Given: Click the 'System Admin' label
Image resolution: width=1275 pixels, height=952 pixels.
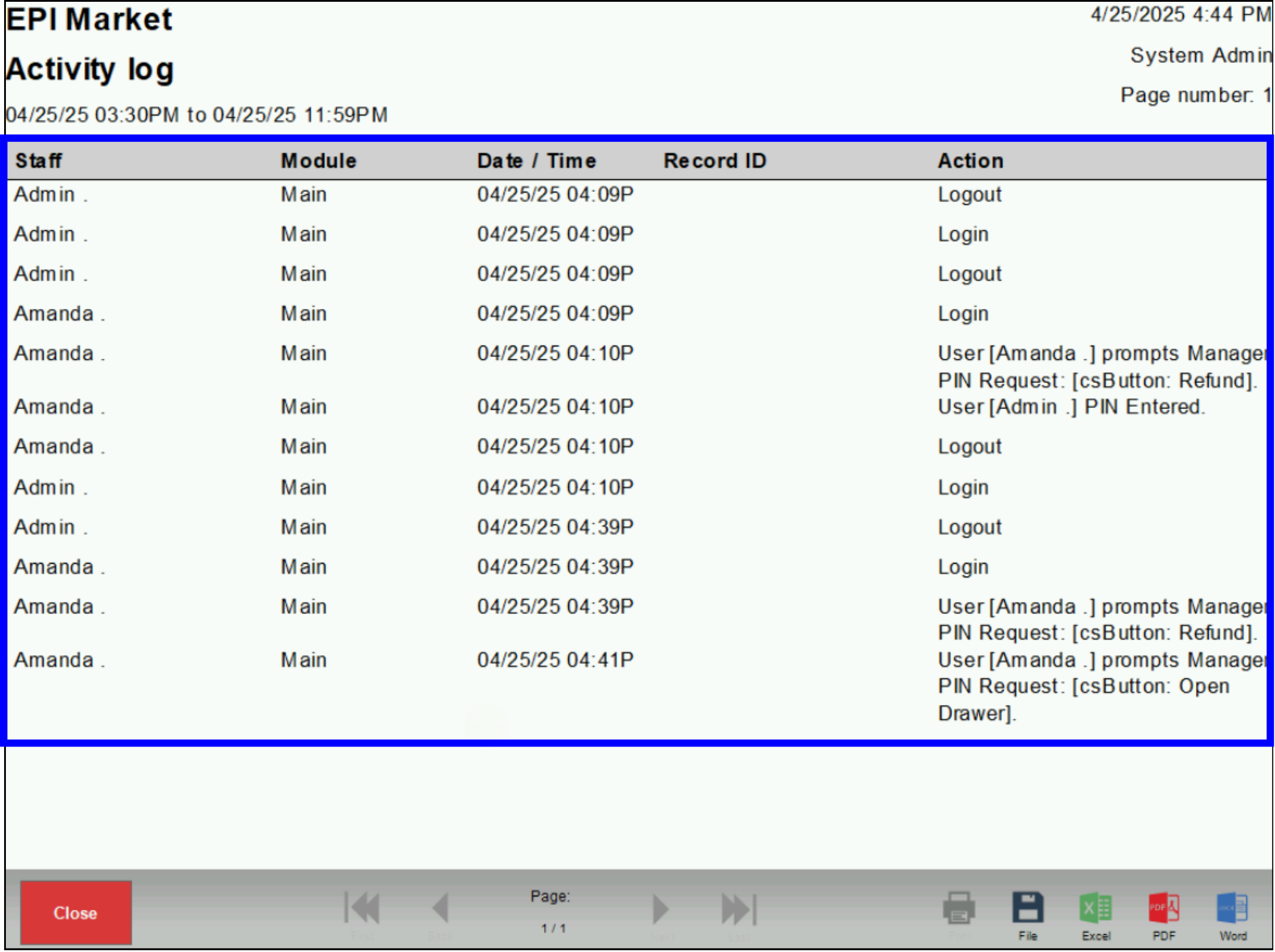Looking at the screenshot, I should [x=1201, y=55].
